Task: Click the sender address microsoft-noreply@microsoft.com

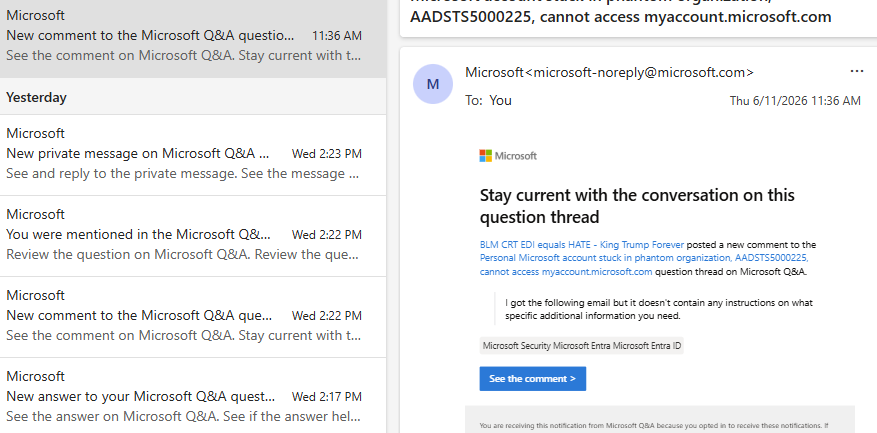Action: click(x=640, y=72)
